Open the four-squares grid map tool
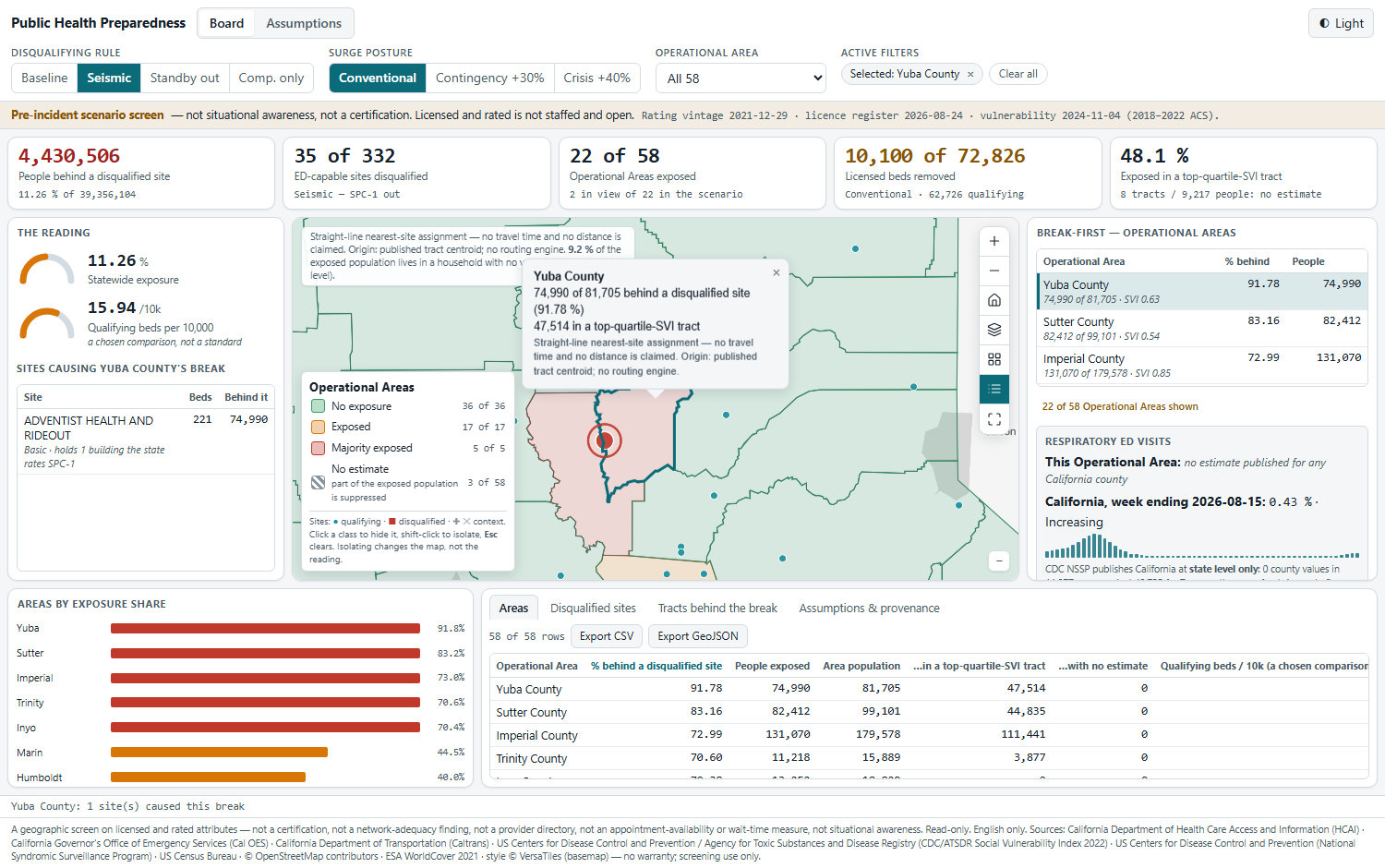 click(x=994, y=359)
